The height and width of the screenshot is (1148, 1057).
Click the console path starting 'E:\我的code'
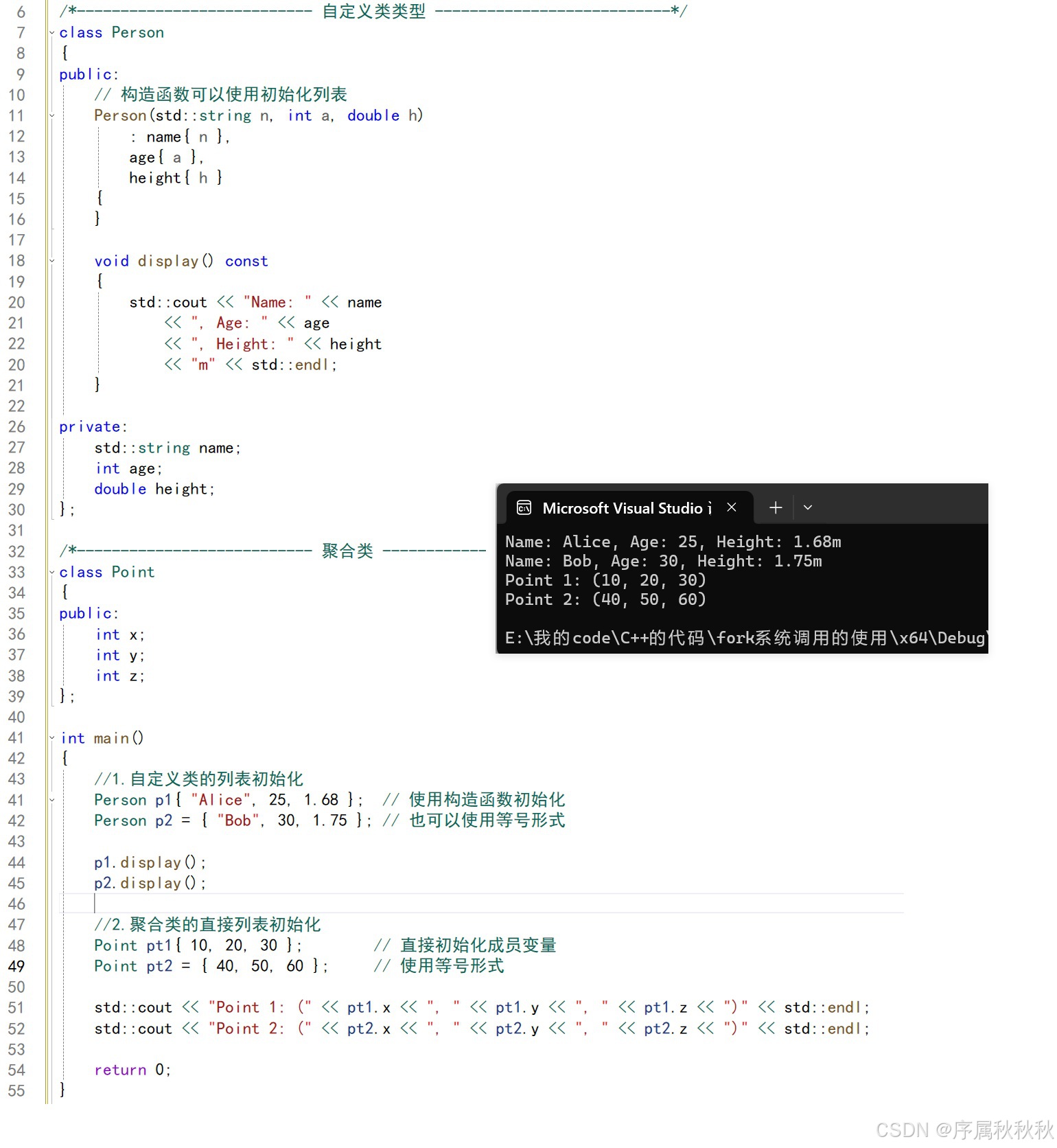[747, 638]
